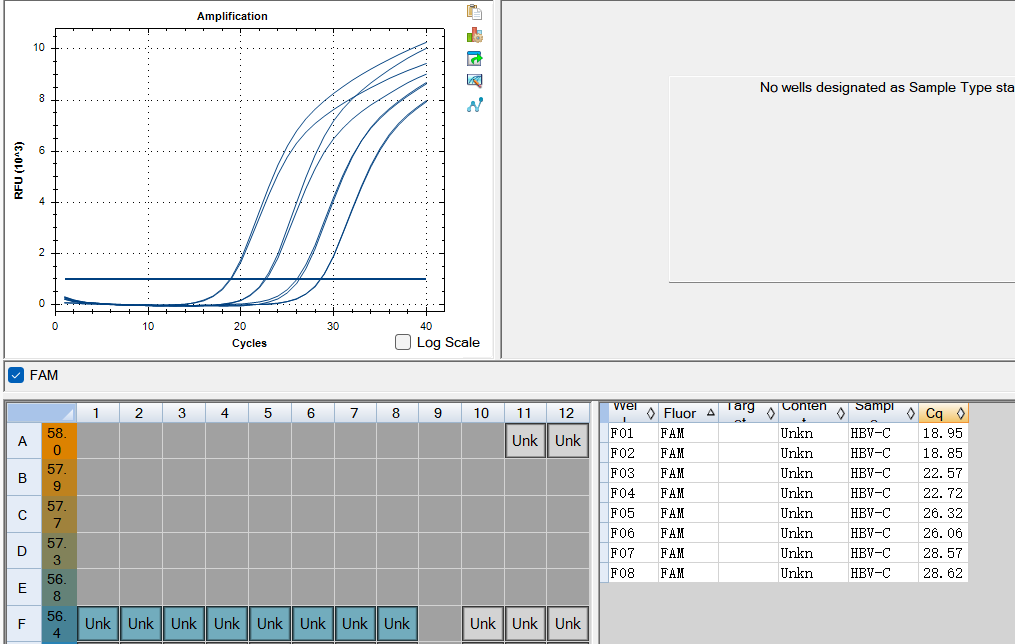The height and width of the screenshot is (644, 1015).
Task: Click the select-all corner of the plate grid
Action: coord(41,413)
